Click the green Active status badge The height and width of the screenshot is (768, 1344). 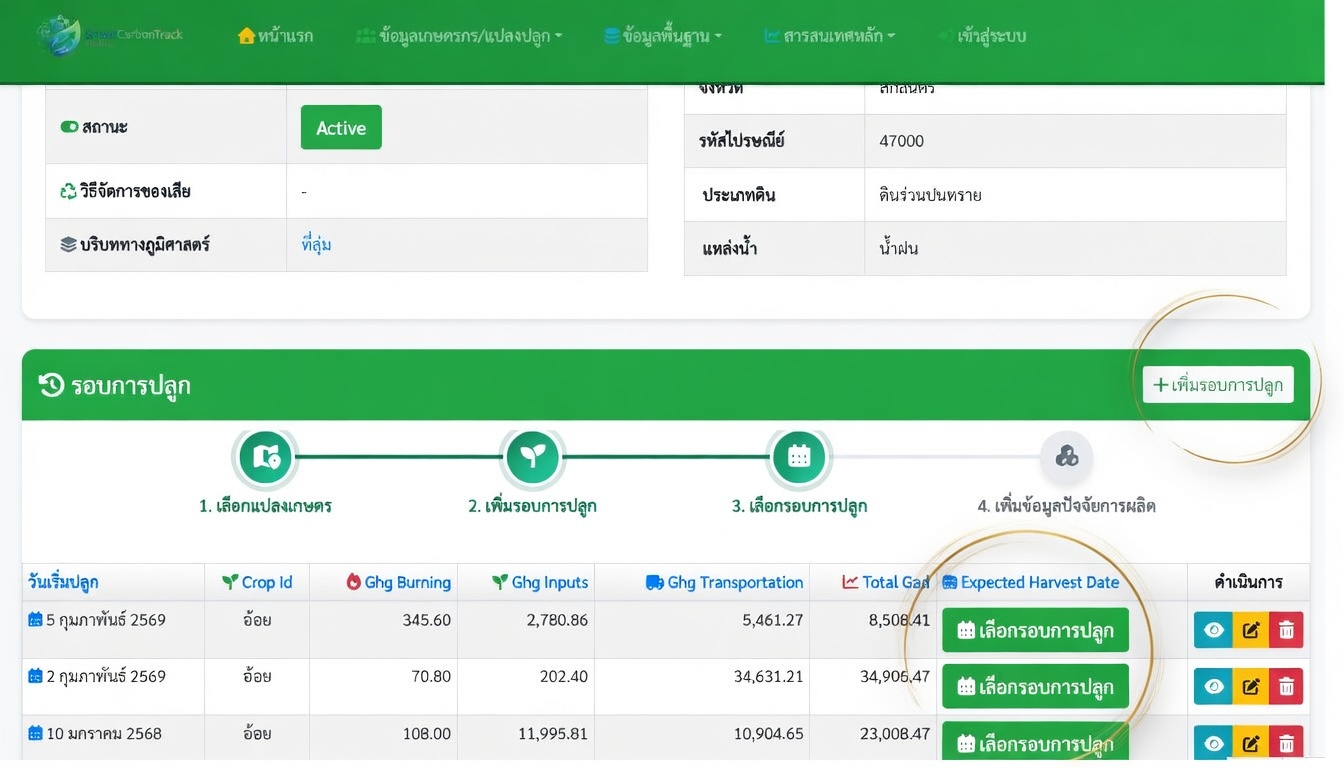341,127
